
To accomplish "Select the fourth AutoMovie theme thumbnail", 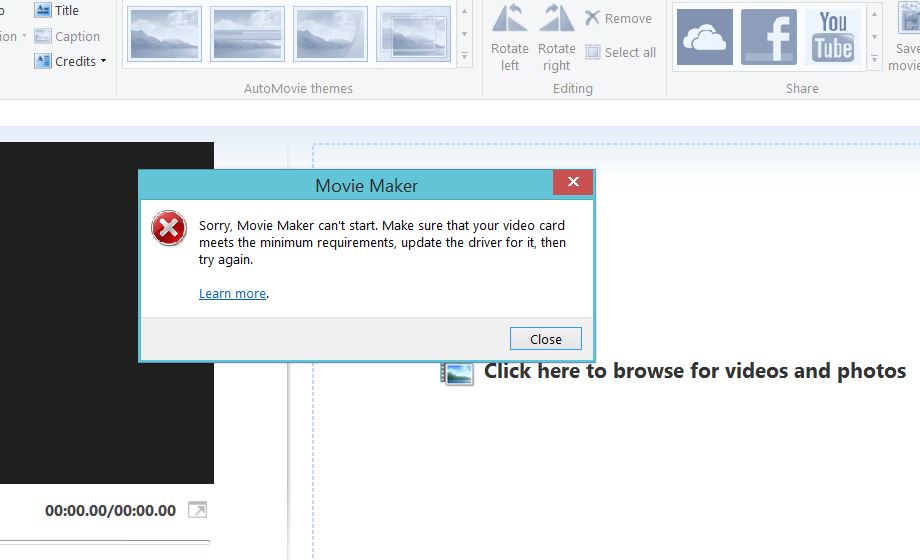I will click(414, 34).
